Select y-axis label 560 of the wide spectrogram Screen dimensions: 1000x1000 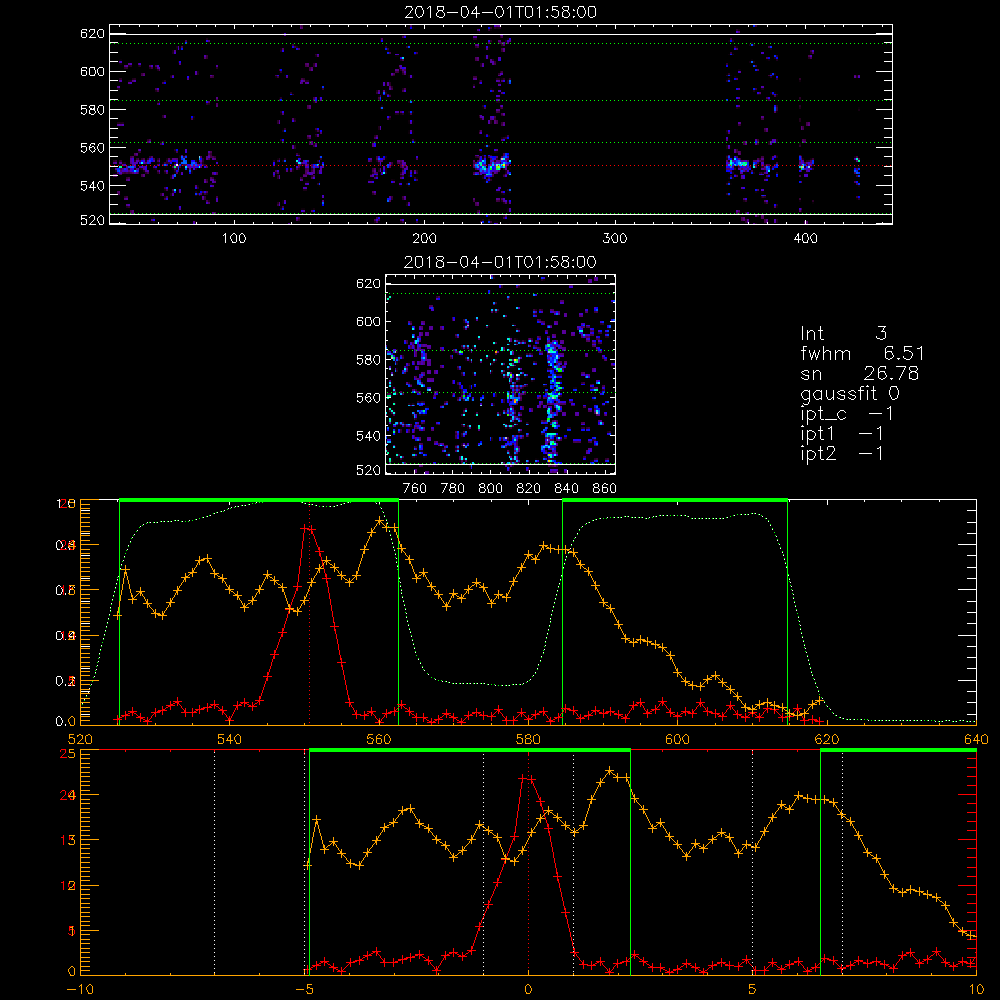(x=92, y=148)
